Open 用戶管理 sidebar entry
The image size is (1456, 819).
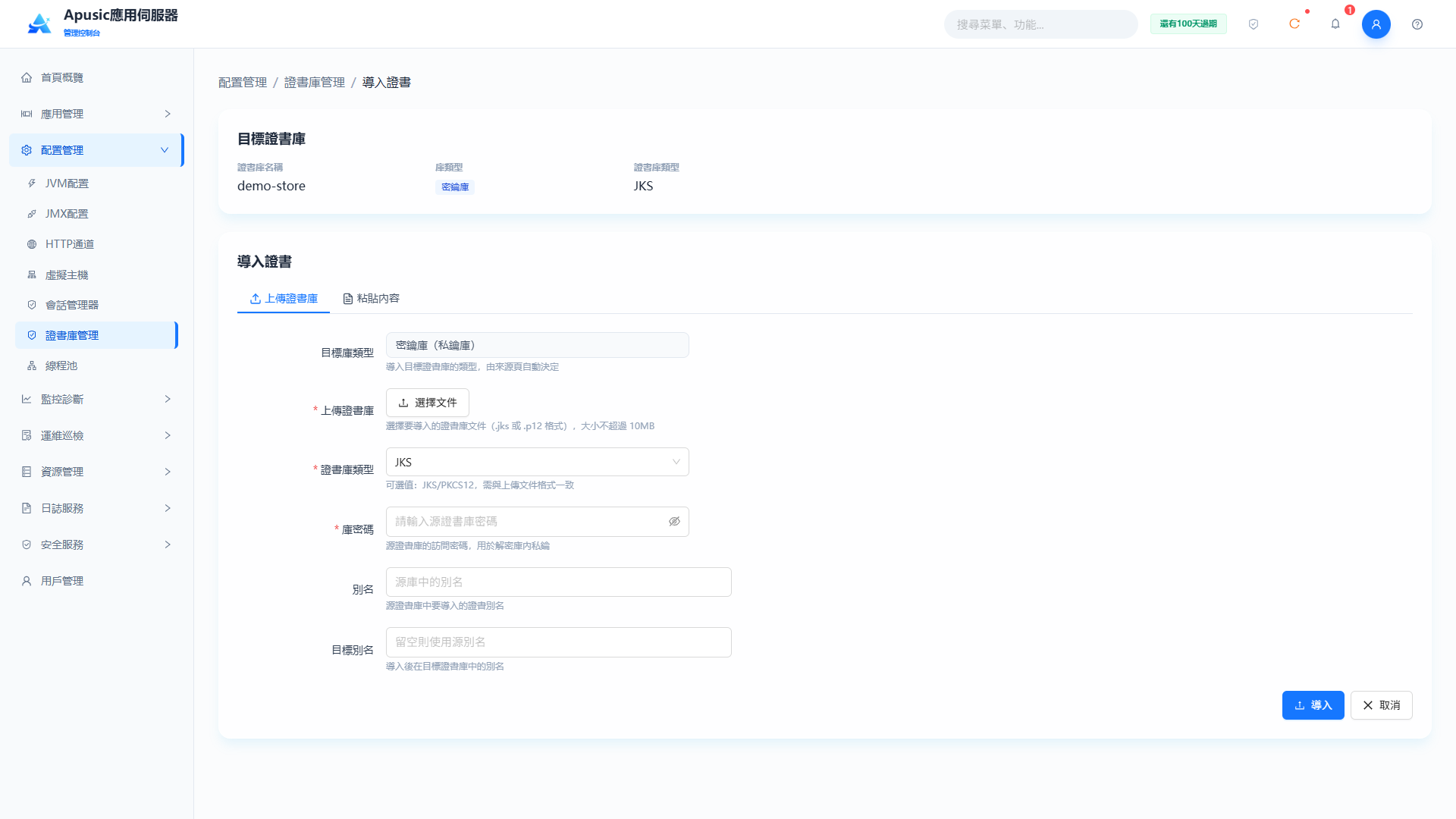pos(97,581)
